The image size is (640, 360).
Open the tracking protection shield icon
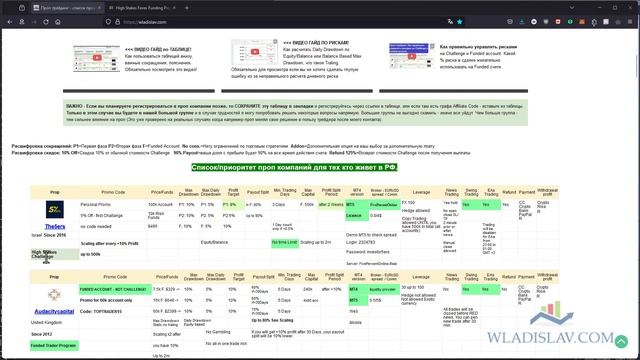click(108, 22)
